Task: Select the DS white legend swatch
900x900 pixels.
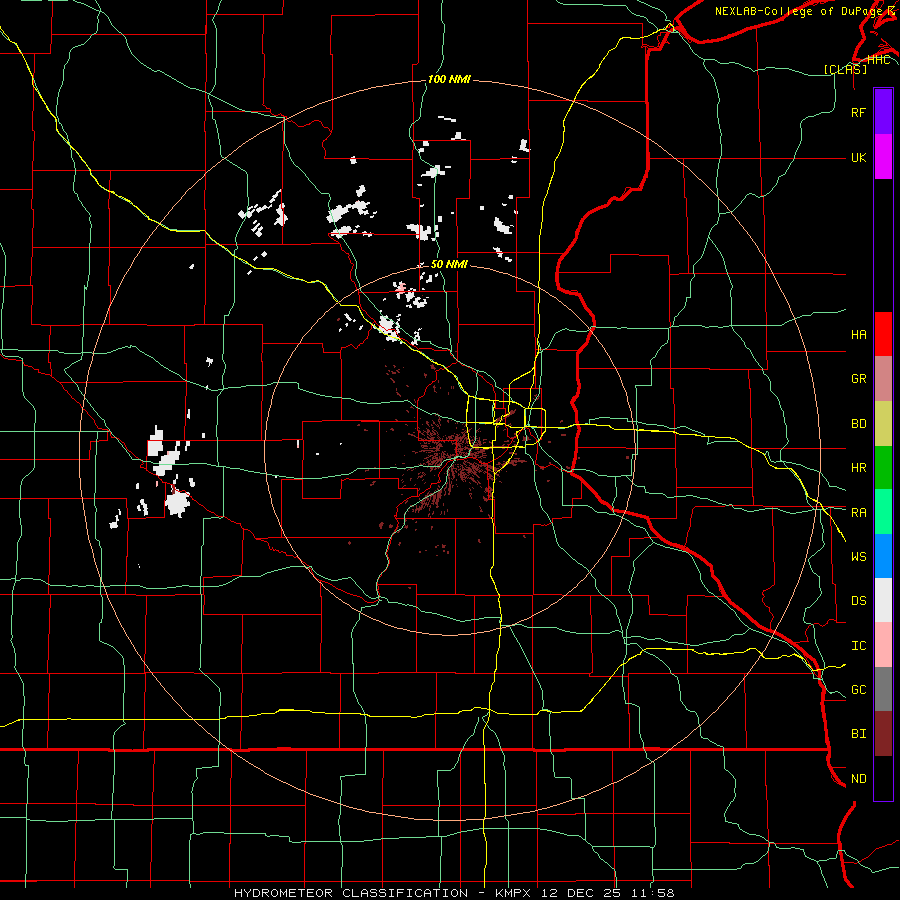Action: [x=883, y=600]
